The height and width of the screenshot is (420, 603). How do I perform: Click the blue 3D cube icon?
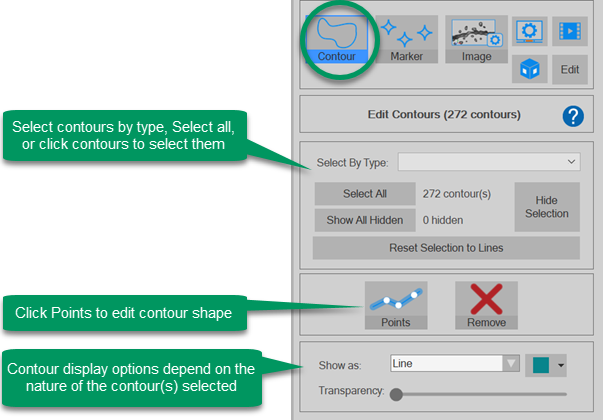point(529,69)
